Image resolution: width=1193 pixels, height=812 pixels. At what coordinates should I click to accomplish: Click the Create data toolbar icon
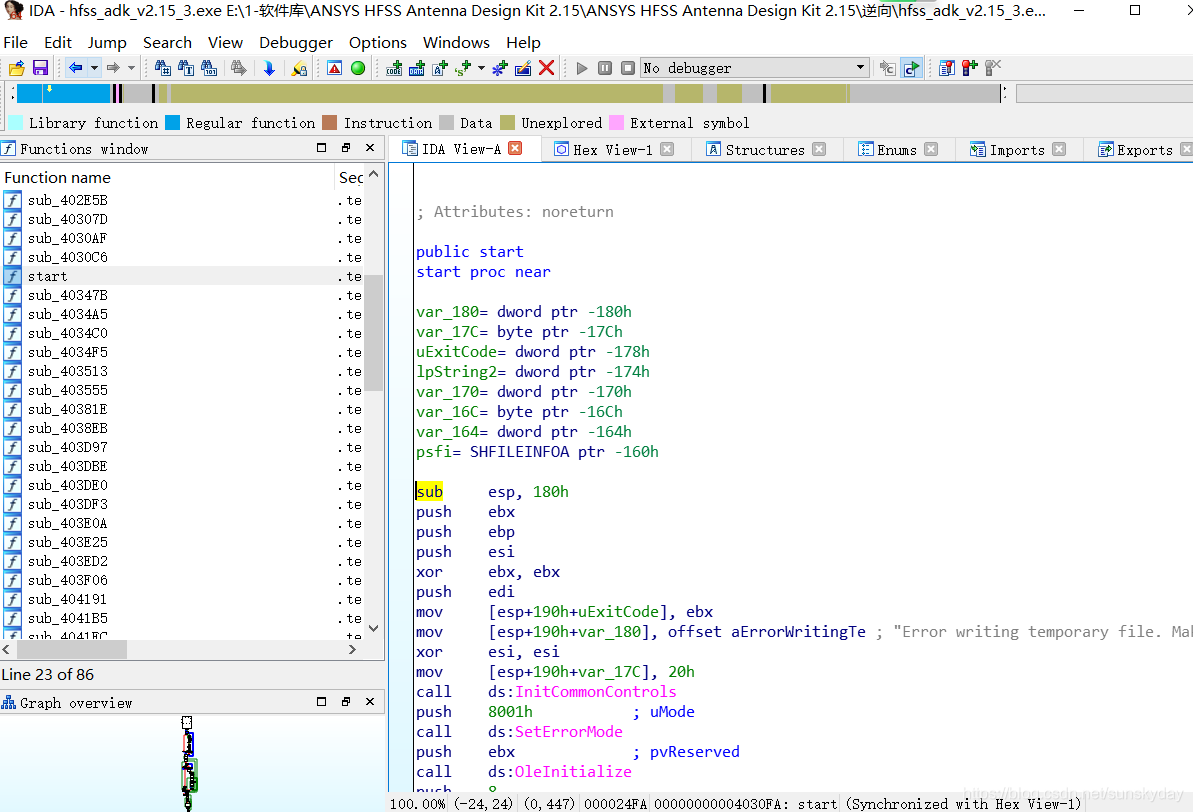[x=417, y=68]
